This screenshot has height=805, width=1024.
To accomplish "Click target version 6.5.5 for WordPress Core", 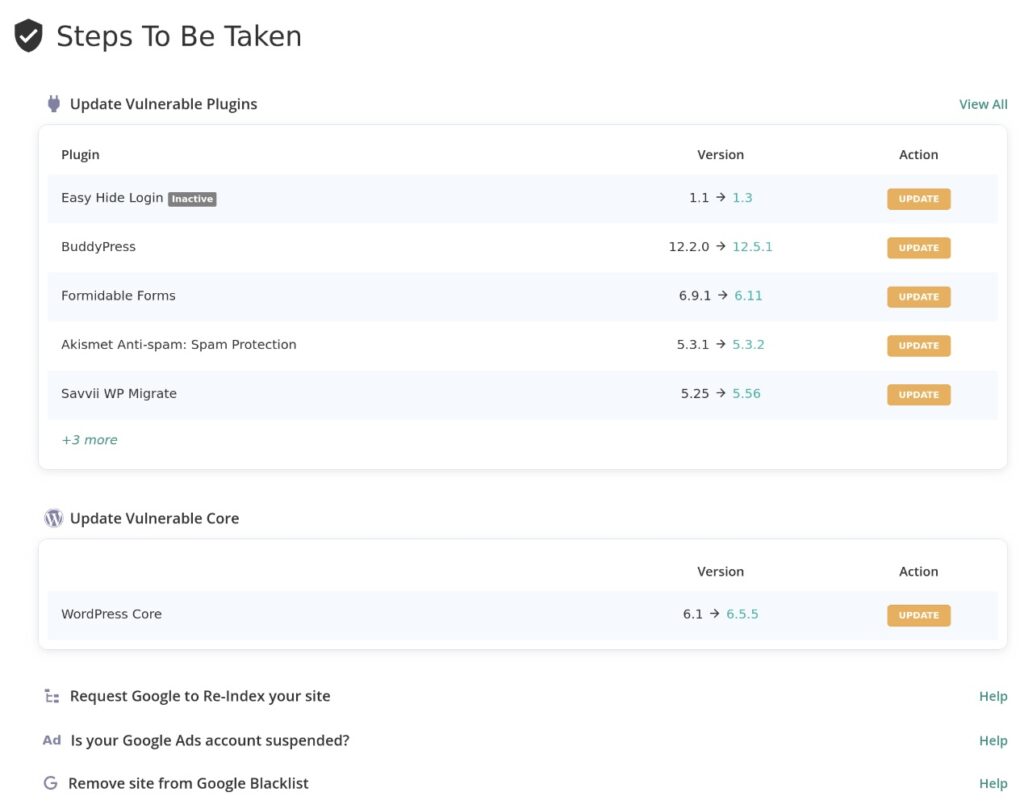I will coord(742,614).
